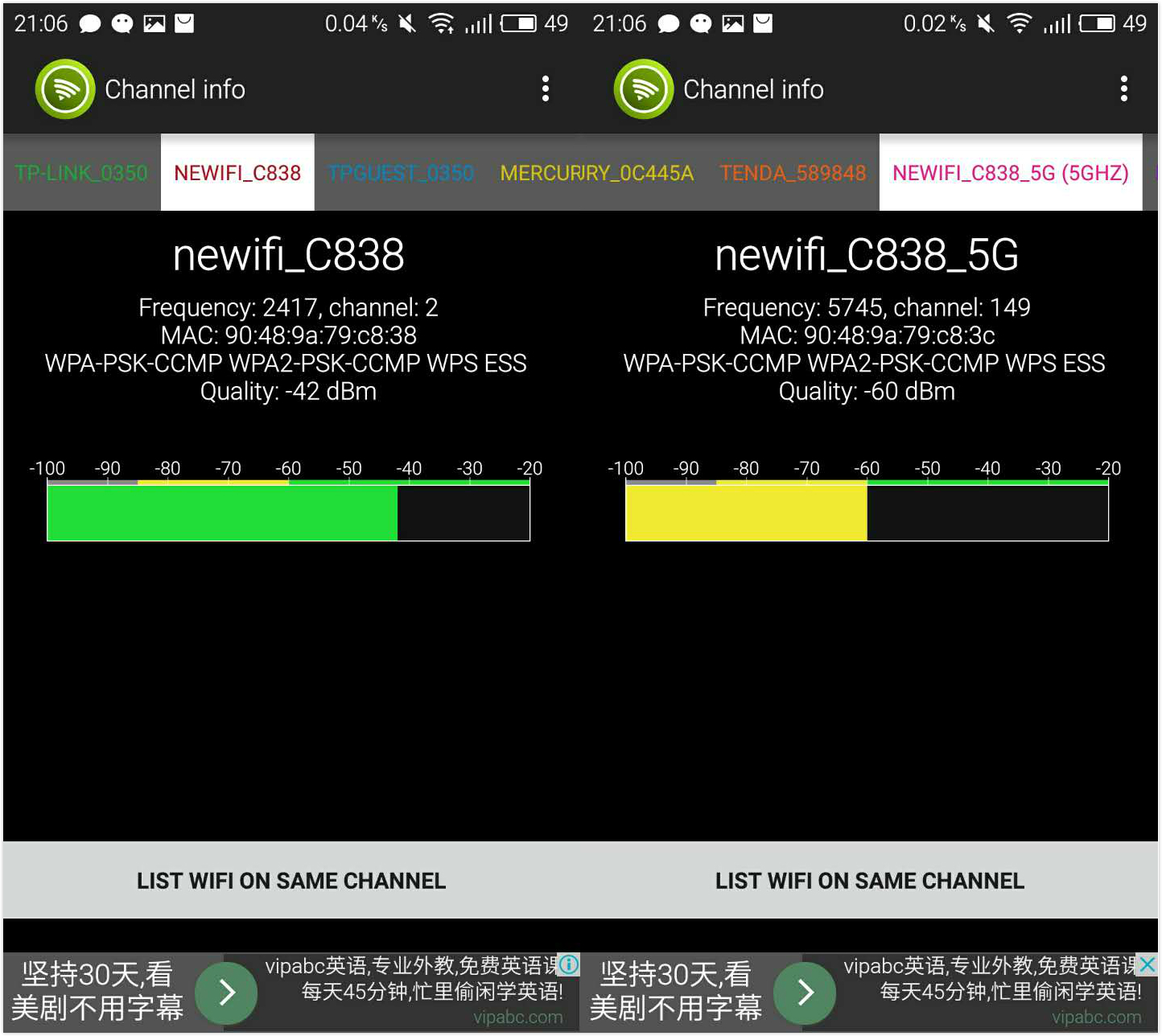Click the muted volume icon in the status bar
The image size is (1162, 1036).
pyautogui.click(x=407, y=23)
